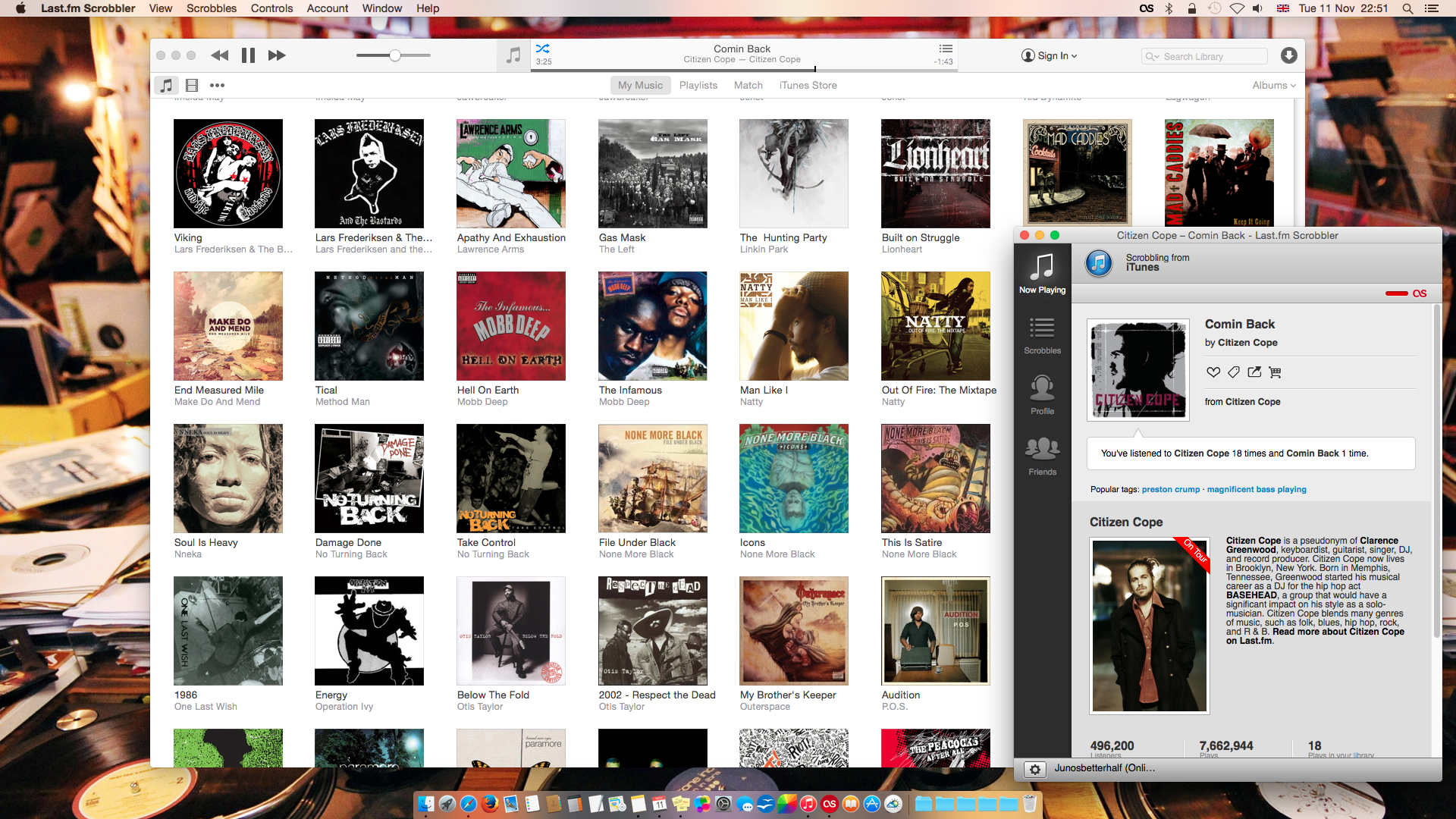Show Now Playing in the Scrobbler sidebar
The image size is (1456, 819).
pyautogui.click(x=1043, y=273)
